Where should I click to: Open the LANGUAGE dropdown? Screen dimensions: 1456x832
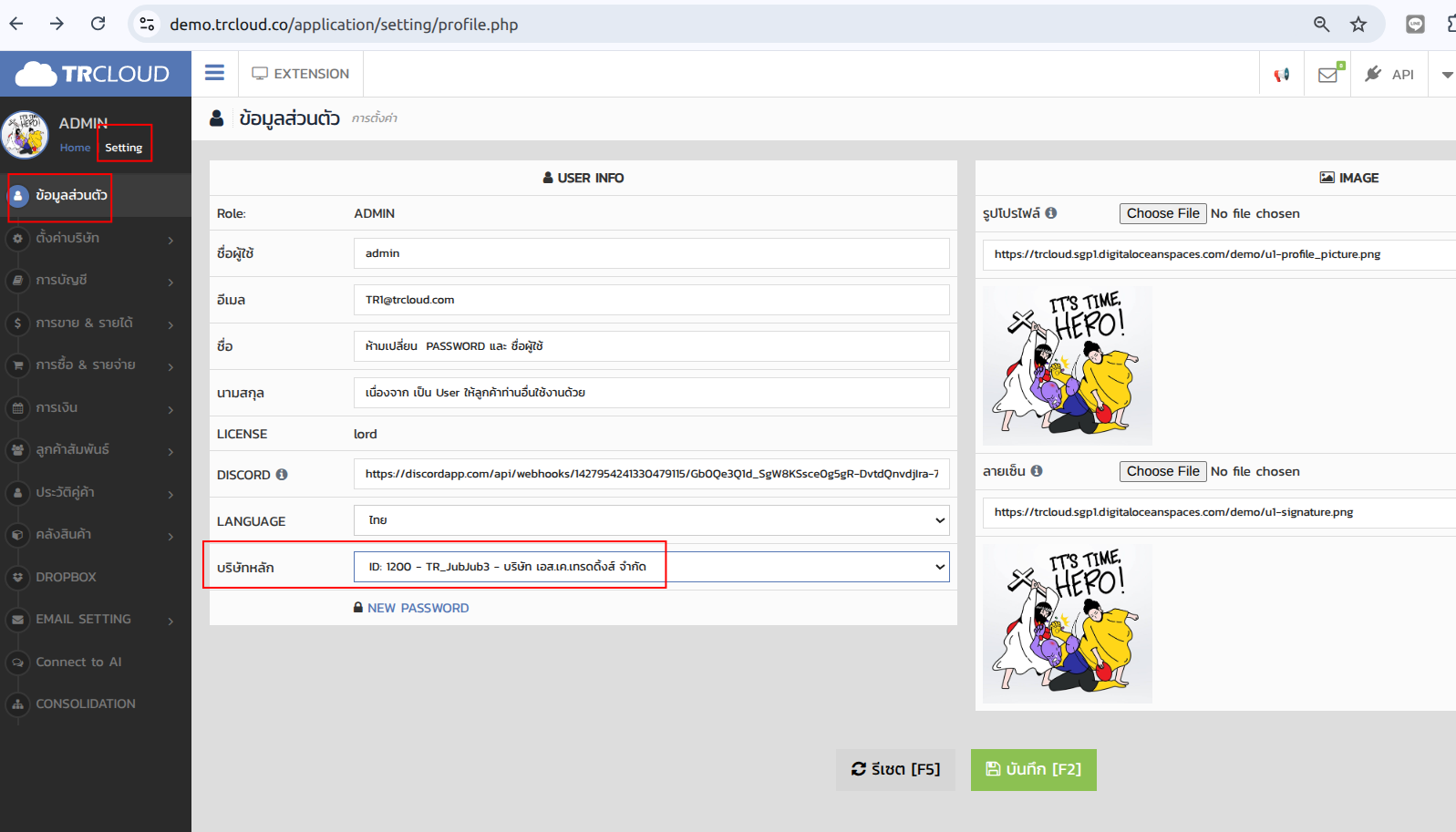651,520
